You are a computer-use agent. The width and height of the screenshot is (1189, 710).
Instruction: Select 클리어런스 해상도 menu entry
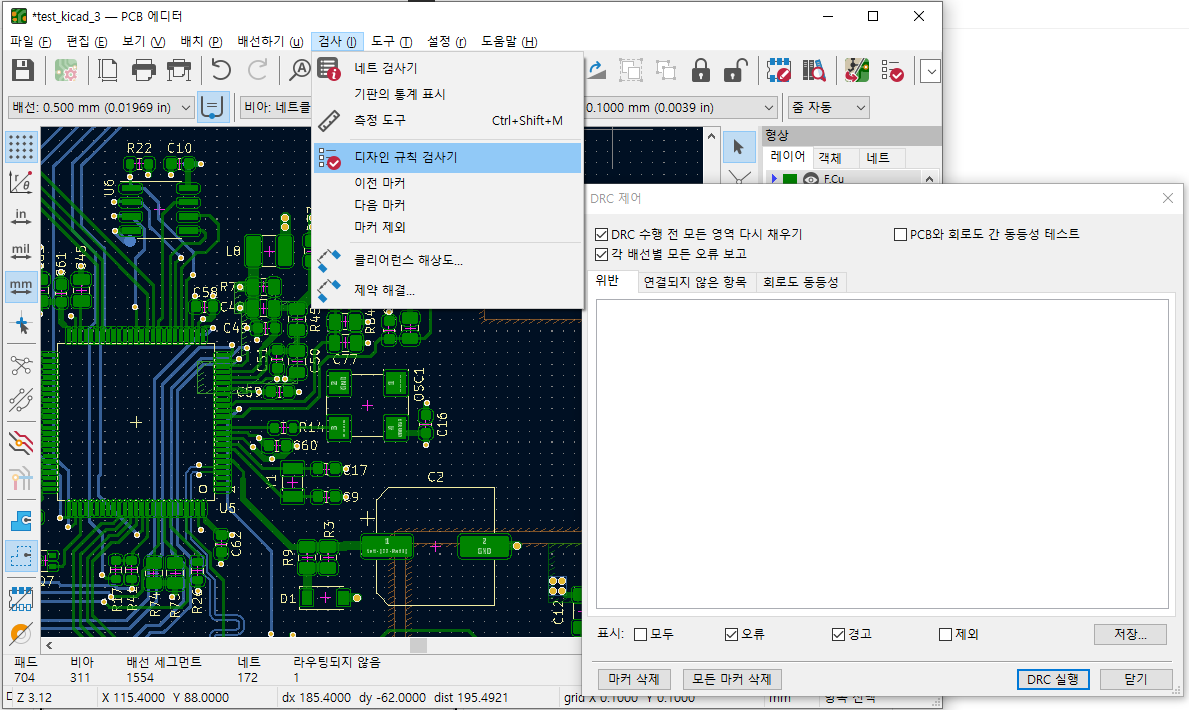(447, 260)
